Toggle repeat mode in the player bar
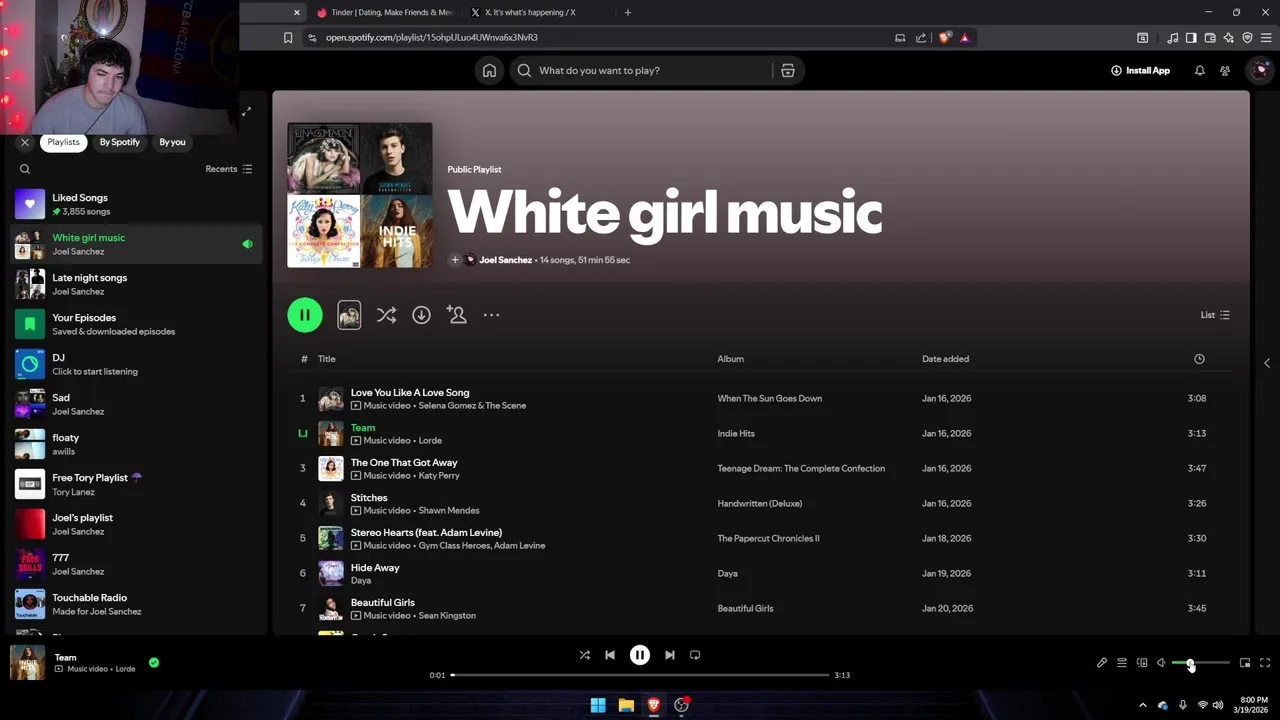The width and height of the screenshot is (1280, 720). (x=695, y=655)
